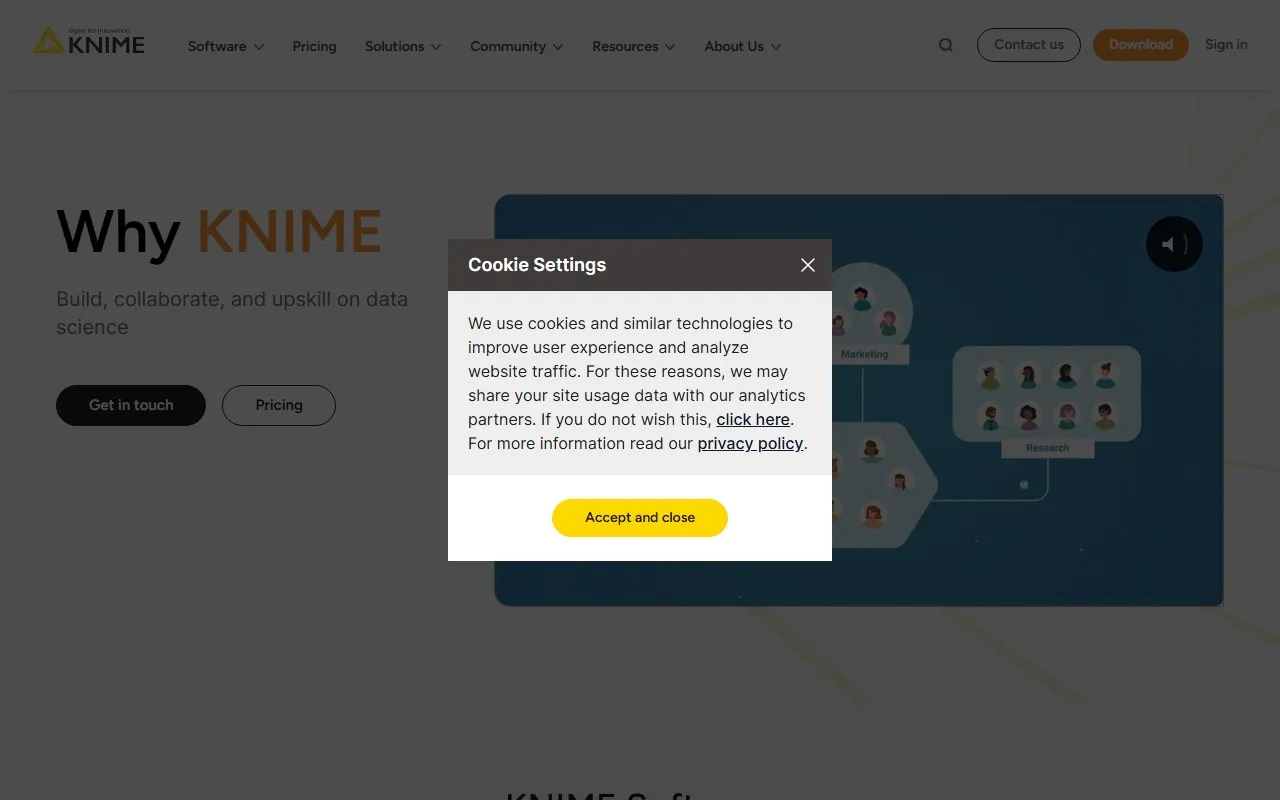Sign in to KNIME

pyautogui.click(x=1226, y=44)
